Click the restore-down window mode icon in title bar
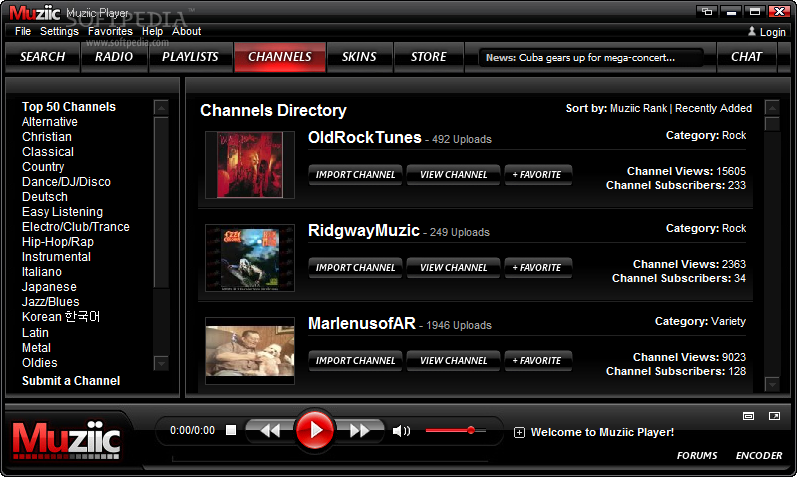This screenshot has width=797, height=477. pos(707,12)
